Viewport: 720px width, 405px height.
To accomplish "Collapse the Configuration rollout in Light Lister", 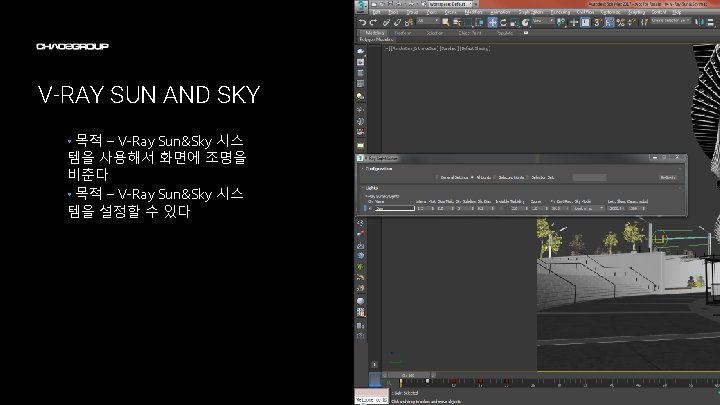I will [378, 169].
